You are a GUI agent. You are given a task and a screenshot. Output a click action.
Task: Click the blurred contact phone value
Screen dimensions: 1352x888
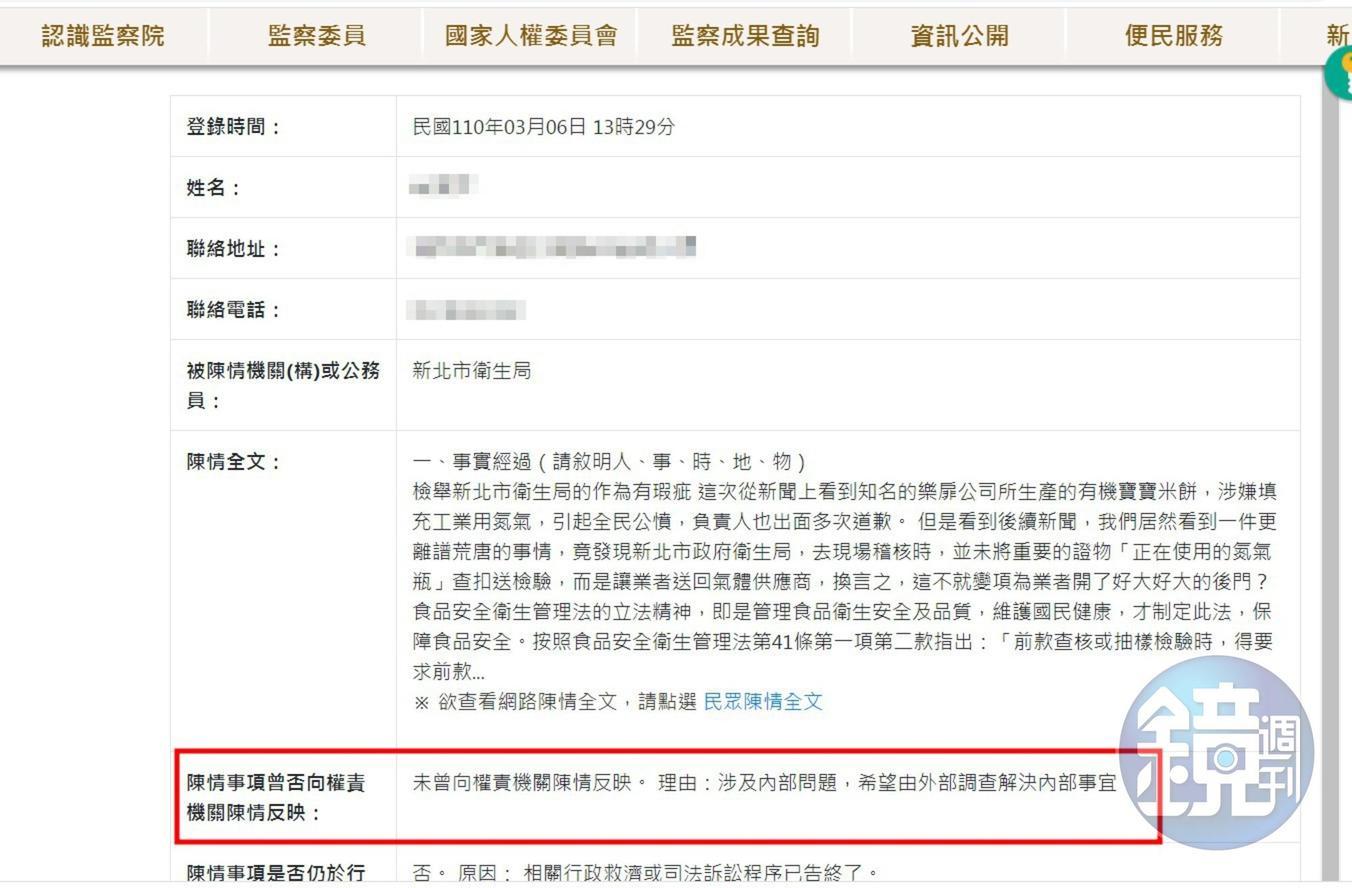point(467,309)
